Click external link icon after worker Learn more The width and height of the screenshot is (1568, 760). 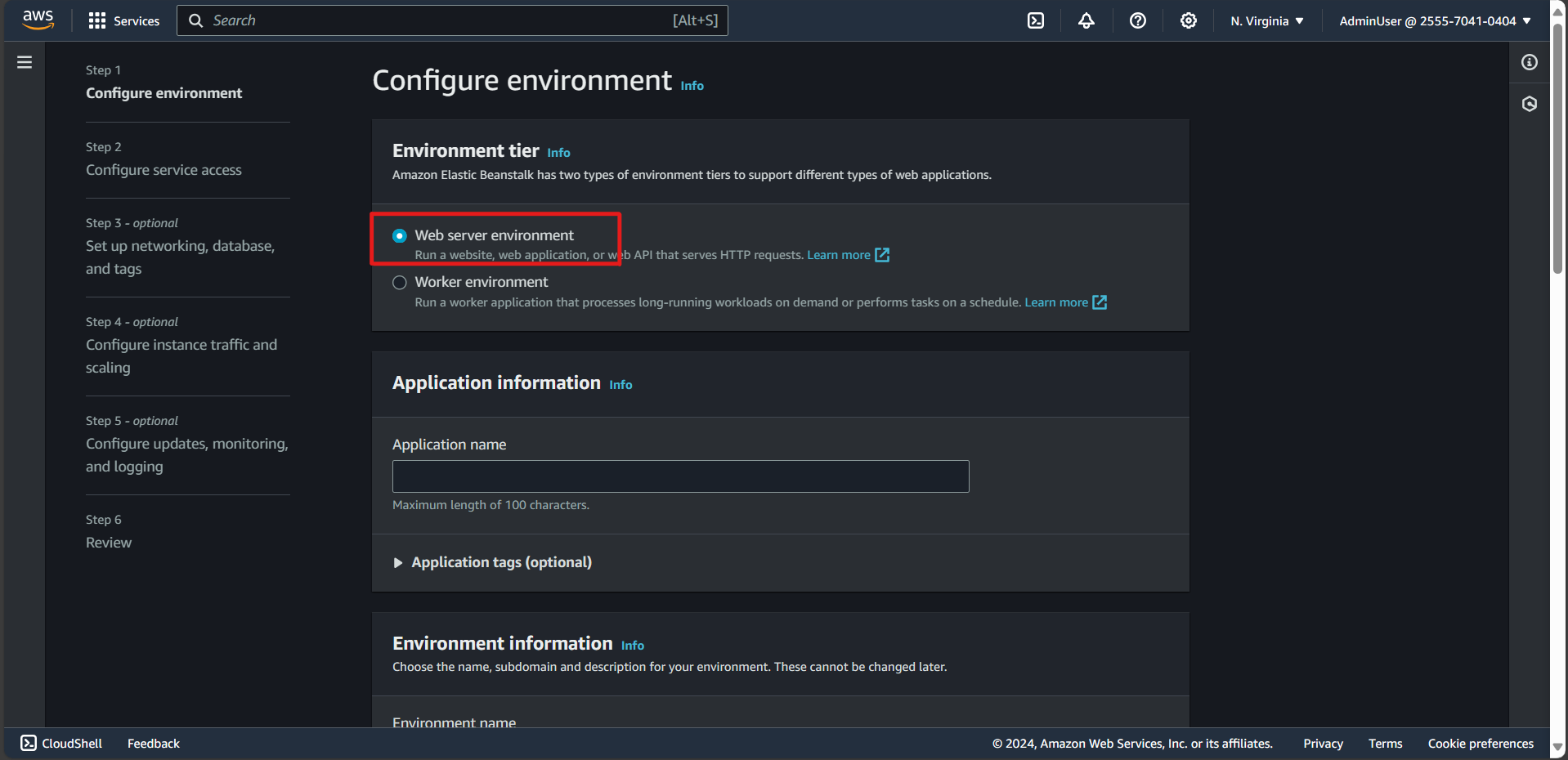tap(1100, 302)
